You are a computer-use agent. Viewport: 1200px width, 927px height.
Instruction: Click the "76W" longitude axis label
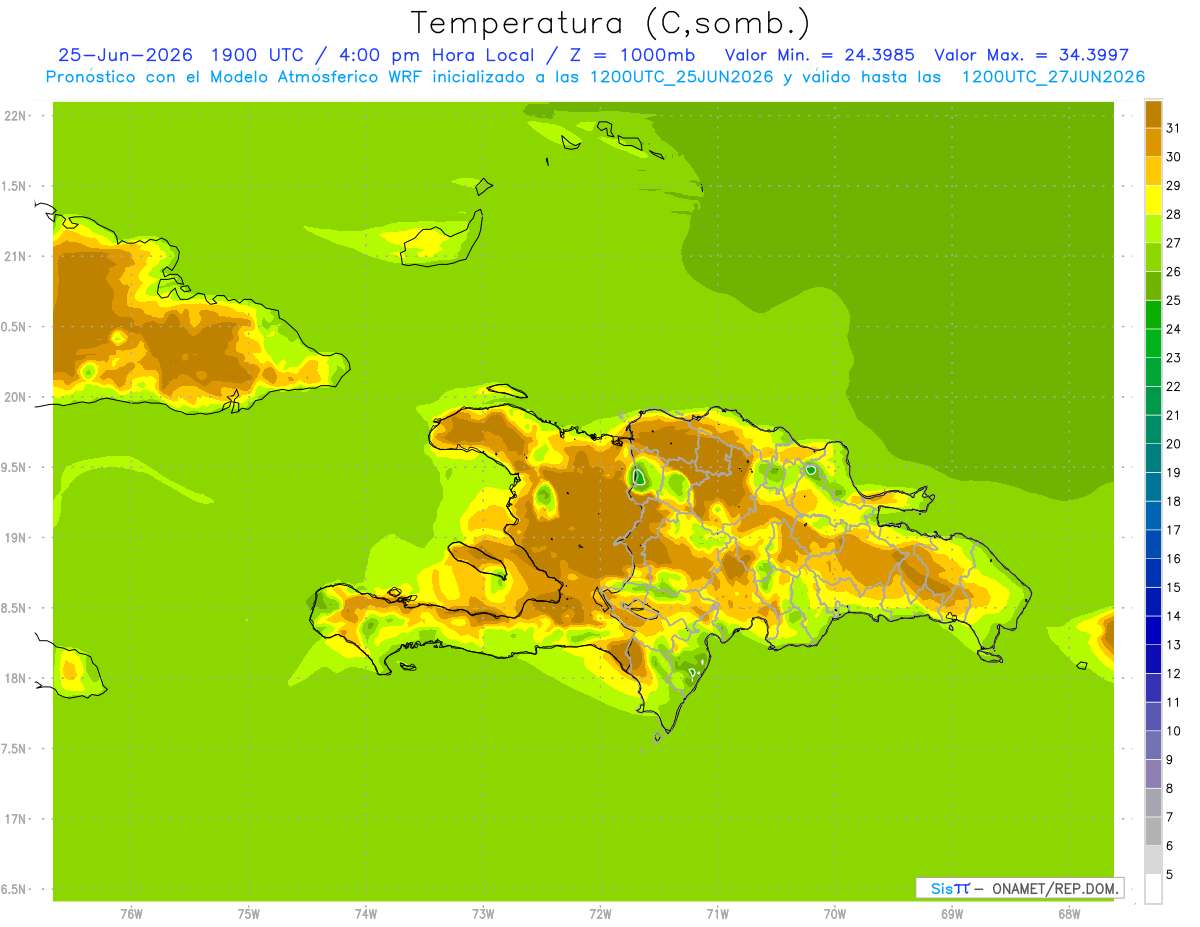pyautogui.click(x=130, y=913)
